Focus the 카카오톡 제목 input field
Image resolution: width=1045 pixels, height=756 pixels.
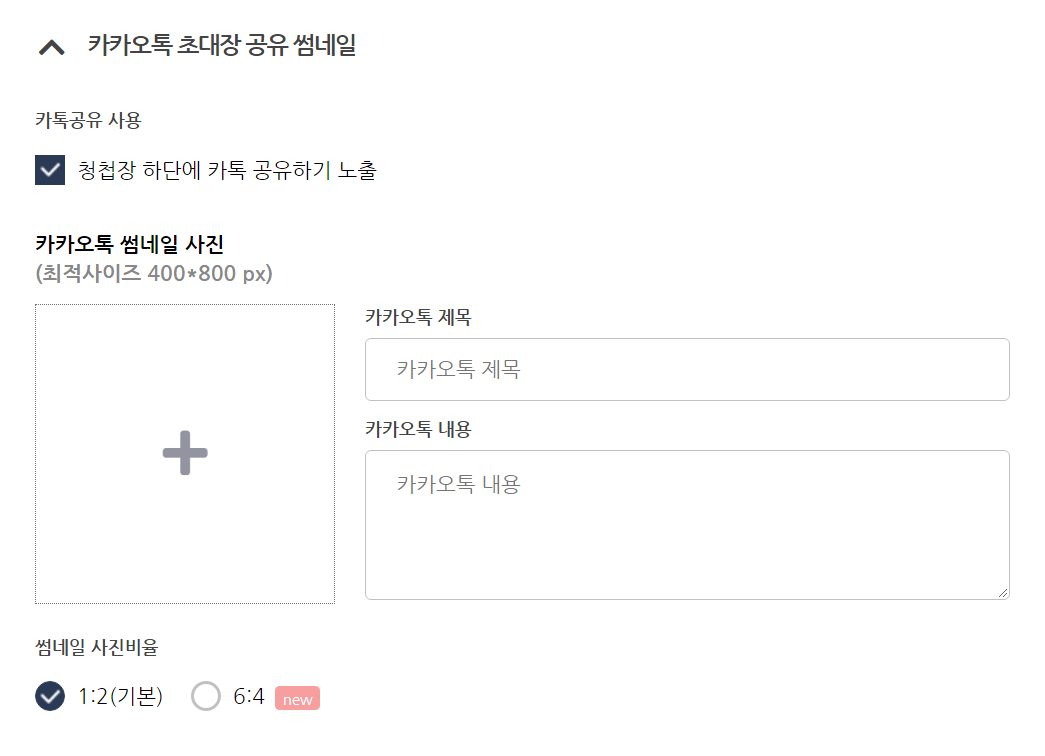click(687, 370)
